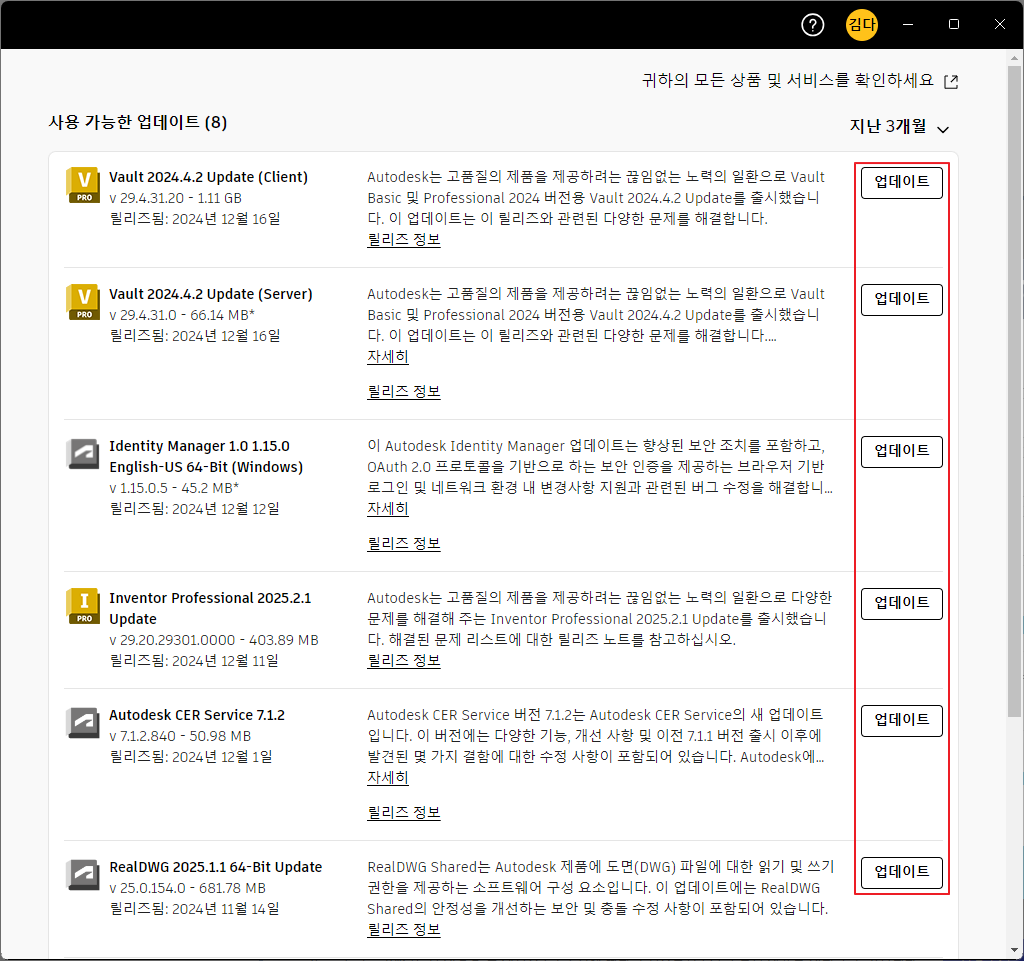Screen dimensions: 1024x961
Task: Expand the 지난 3개월 period dropdown
Action: (x=899, y=127)
